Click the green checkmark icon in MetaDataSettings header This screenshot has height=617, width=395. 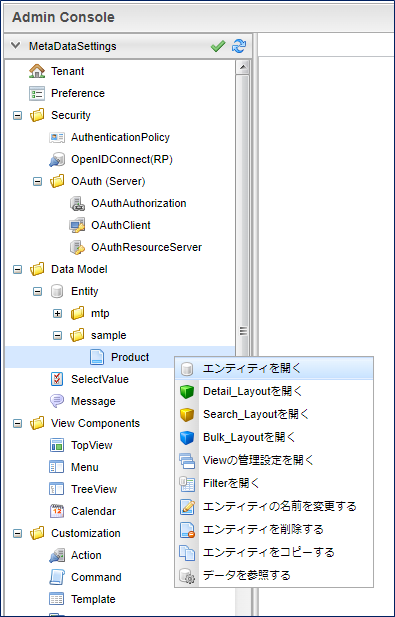(218, 46)
